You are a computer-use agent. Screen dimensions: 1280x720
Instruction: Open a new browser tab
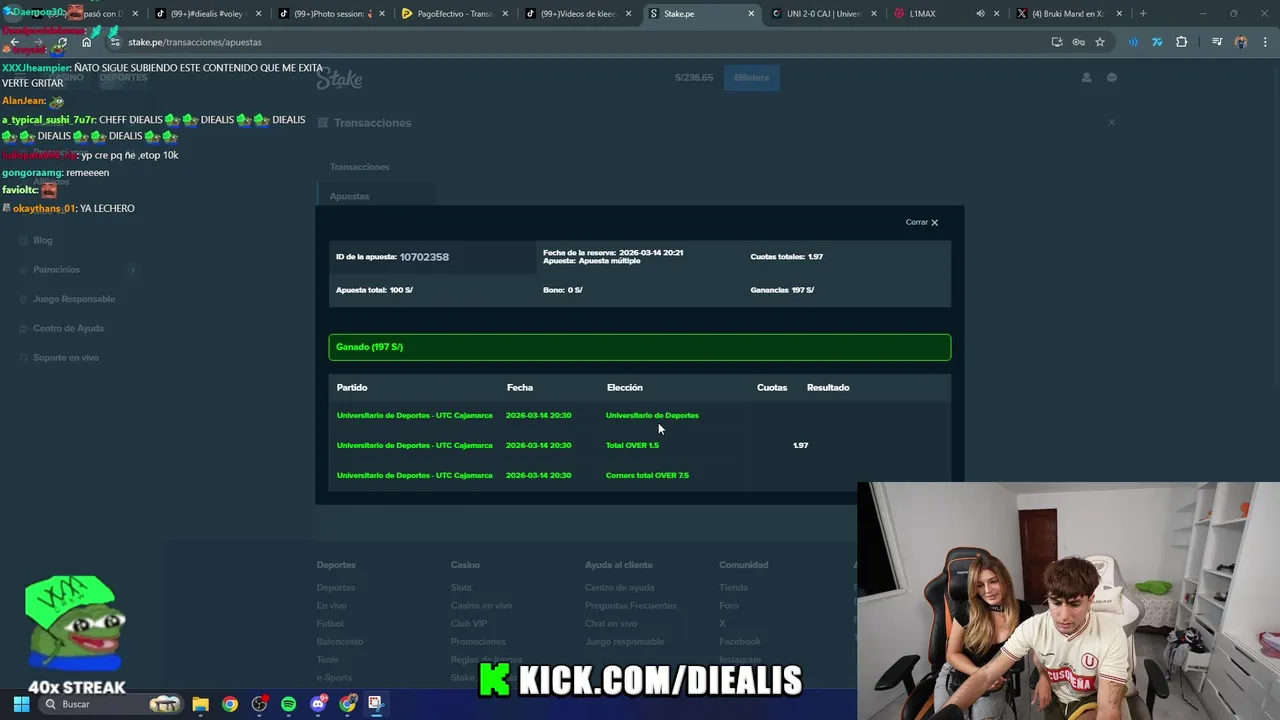pos(1143,14)
